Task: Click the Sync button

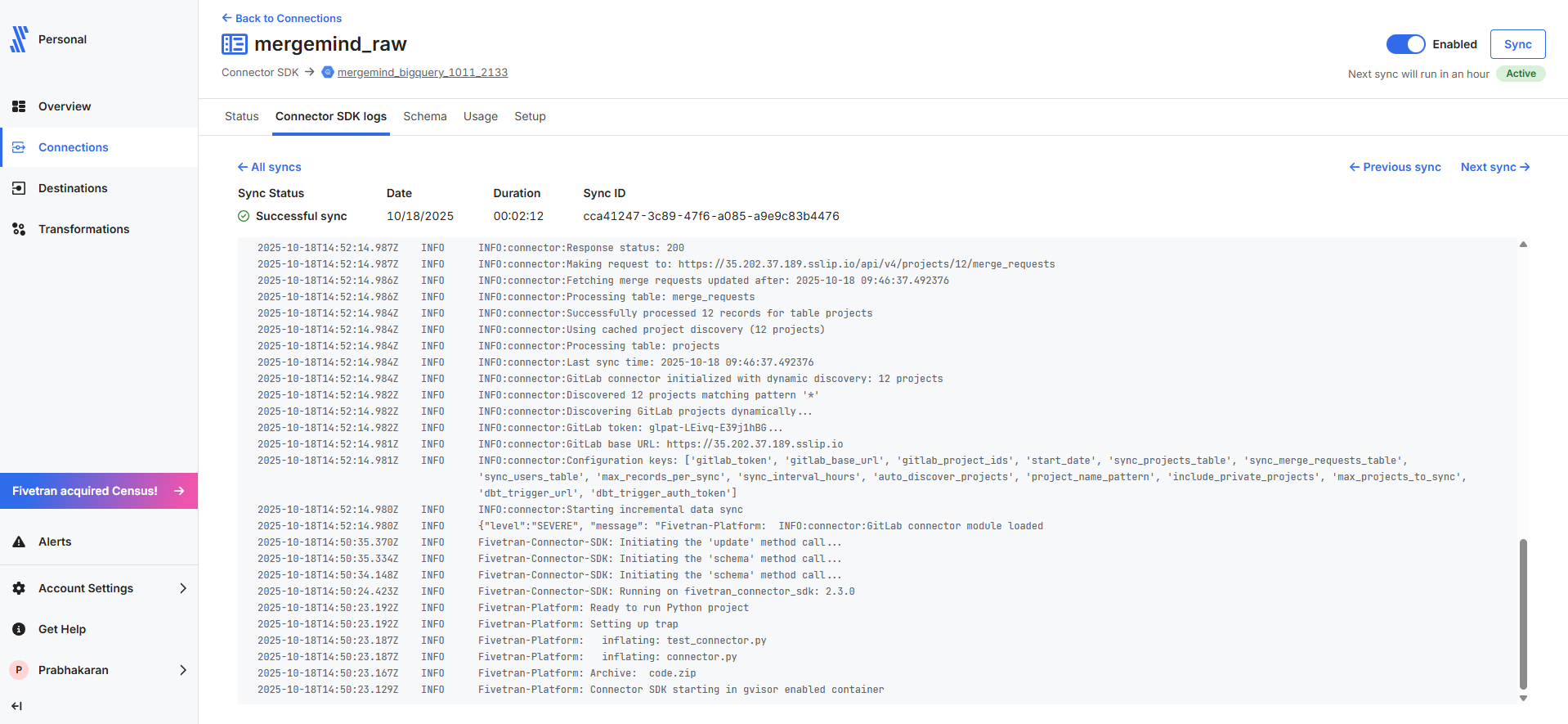Action: coord(1517,44)
